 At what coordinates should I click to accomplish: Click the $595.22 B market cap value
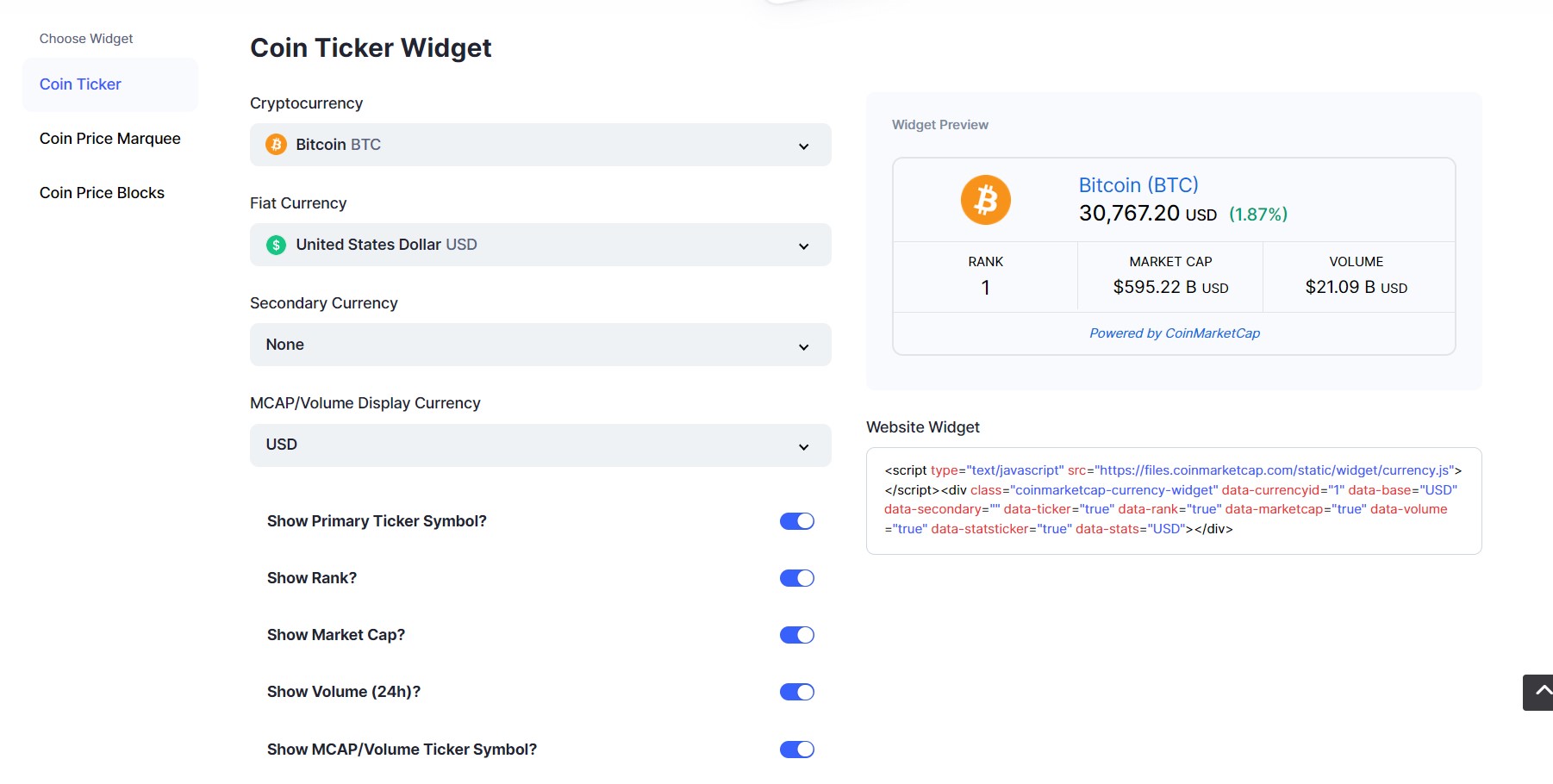coord(1170,287)
